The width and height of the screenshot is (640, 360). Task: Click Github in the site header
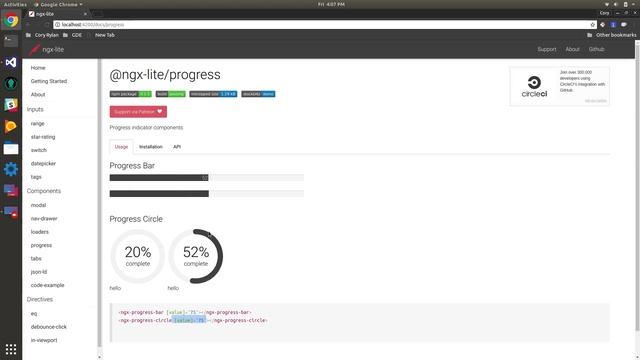[x=596, y=49]
